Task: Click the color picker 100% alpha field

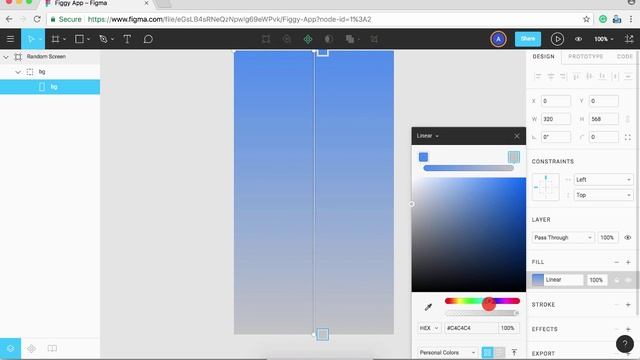Action: tap(509, 328)
